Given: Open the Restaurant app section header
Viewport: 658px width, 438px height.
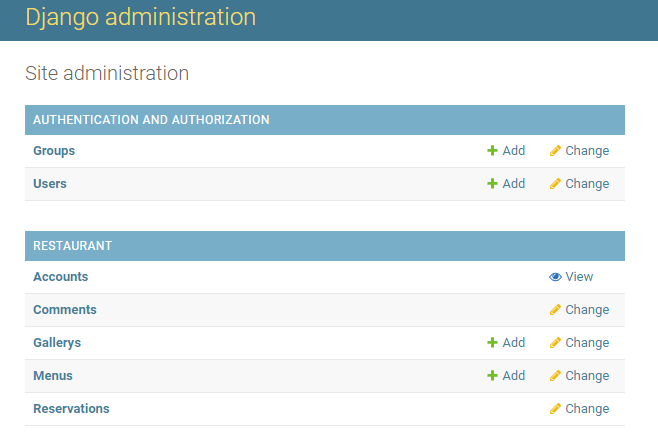Looking at the screenshot, I should (x=73, y=246).
